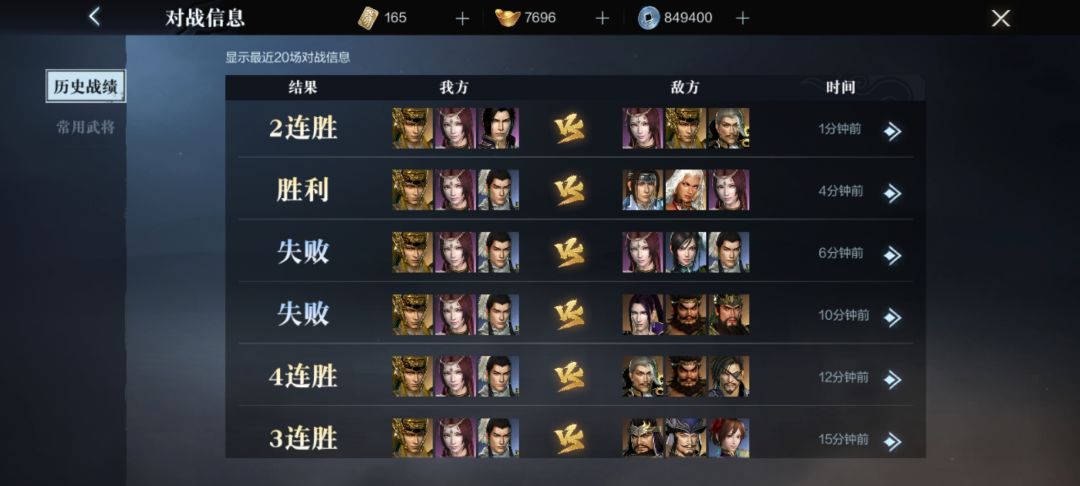The width and height of the screenshot is (1080, 486).
Task: Click the gold ingot currency icon
Action: pos(508,18)
